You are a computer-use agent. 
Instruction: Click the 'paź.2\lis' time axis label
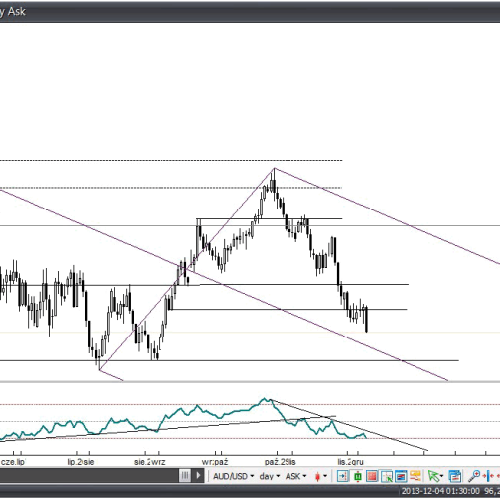tap(280, 462)
